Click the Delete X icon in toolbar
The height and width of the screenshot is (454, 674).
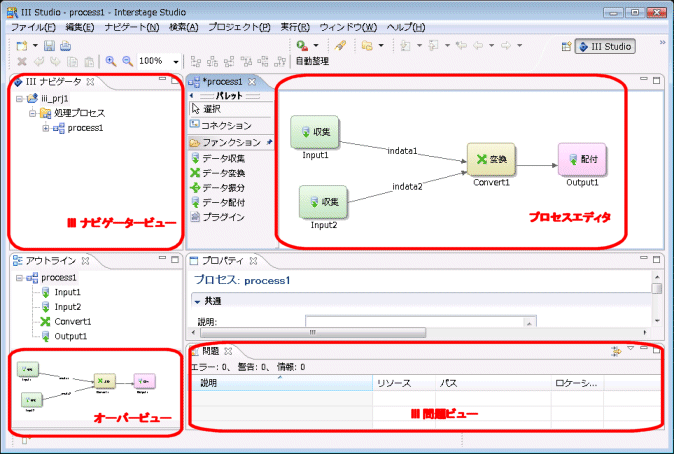[x=21, y=61]
